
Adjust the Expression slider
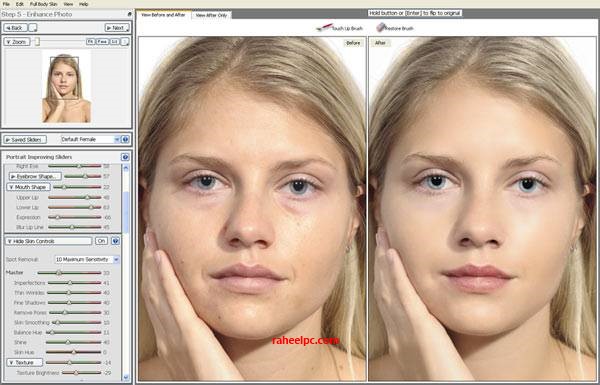[x=75, y=217]
